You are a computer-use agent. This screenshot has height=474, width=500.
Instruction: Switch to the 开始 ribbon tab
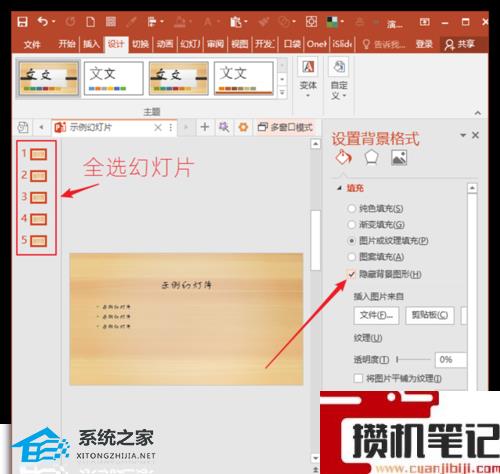(x=67, y=44)
